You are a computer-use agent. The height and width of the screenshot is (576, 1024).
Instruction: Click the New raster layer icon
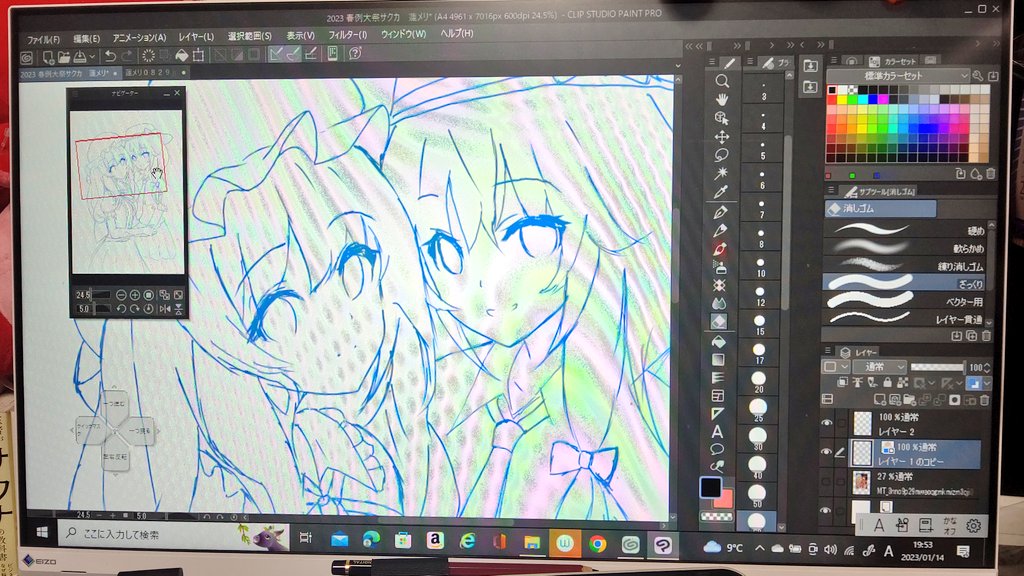click(x=880, y=400)
